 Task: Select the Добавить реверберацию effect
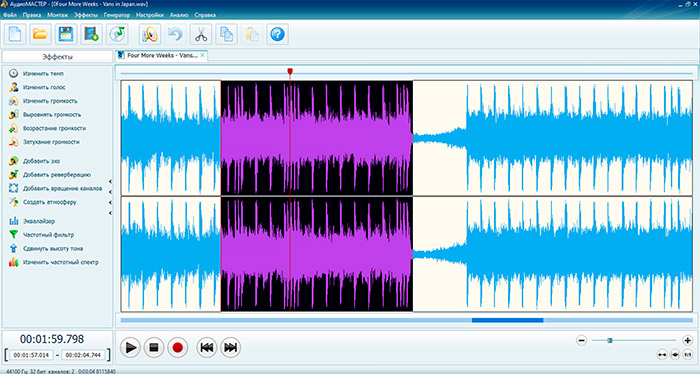pos(57,175)
